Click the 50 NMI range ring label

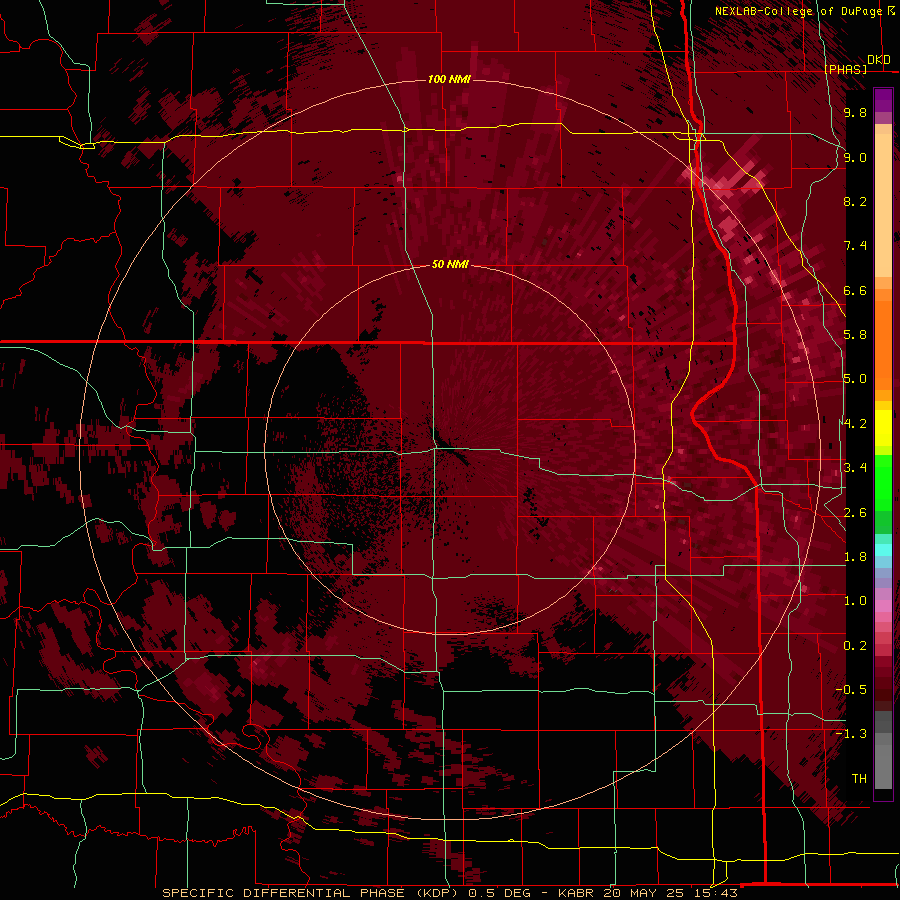pyautogui.click(x=450, y=265)
